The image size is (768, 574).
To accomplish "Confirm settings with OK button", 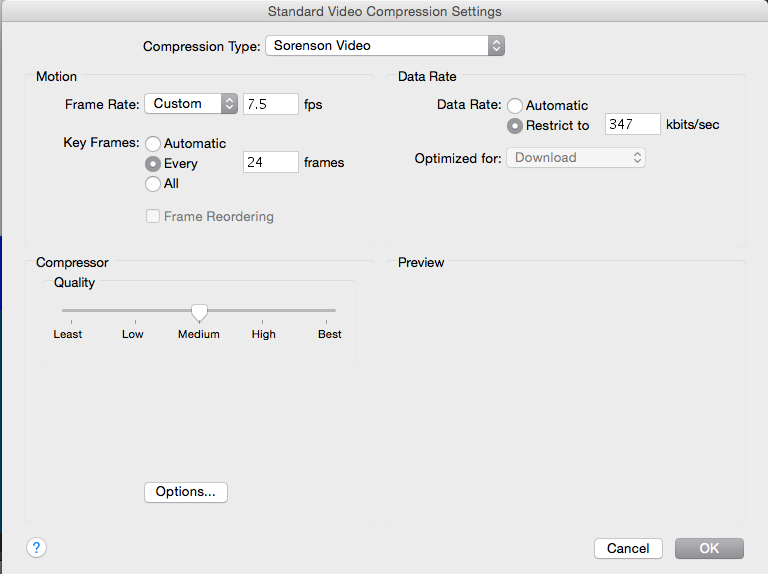I will 709,548.
